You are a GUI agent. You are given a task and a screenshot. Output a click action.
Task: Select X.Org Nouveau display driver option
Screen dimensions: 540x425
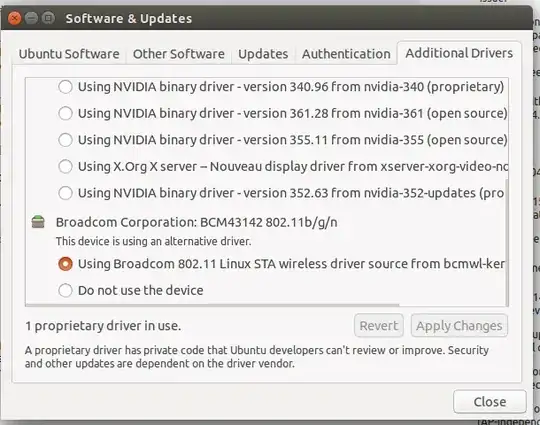(x=65, y=166)
